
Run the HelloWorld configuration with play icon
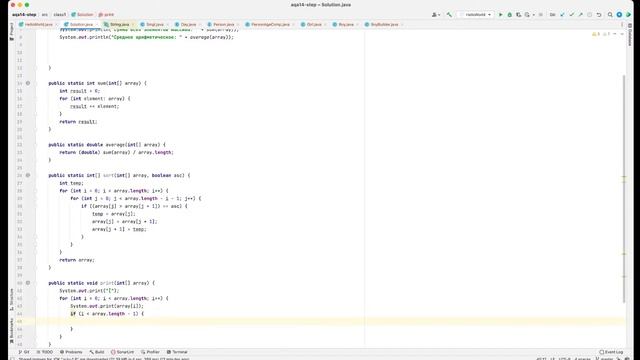point(501,15)
